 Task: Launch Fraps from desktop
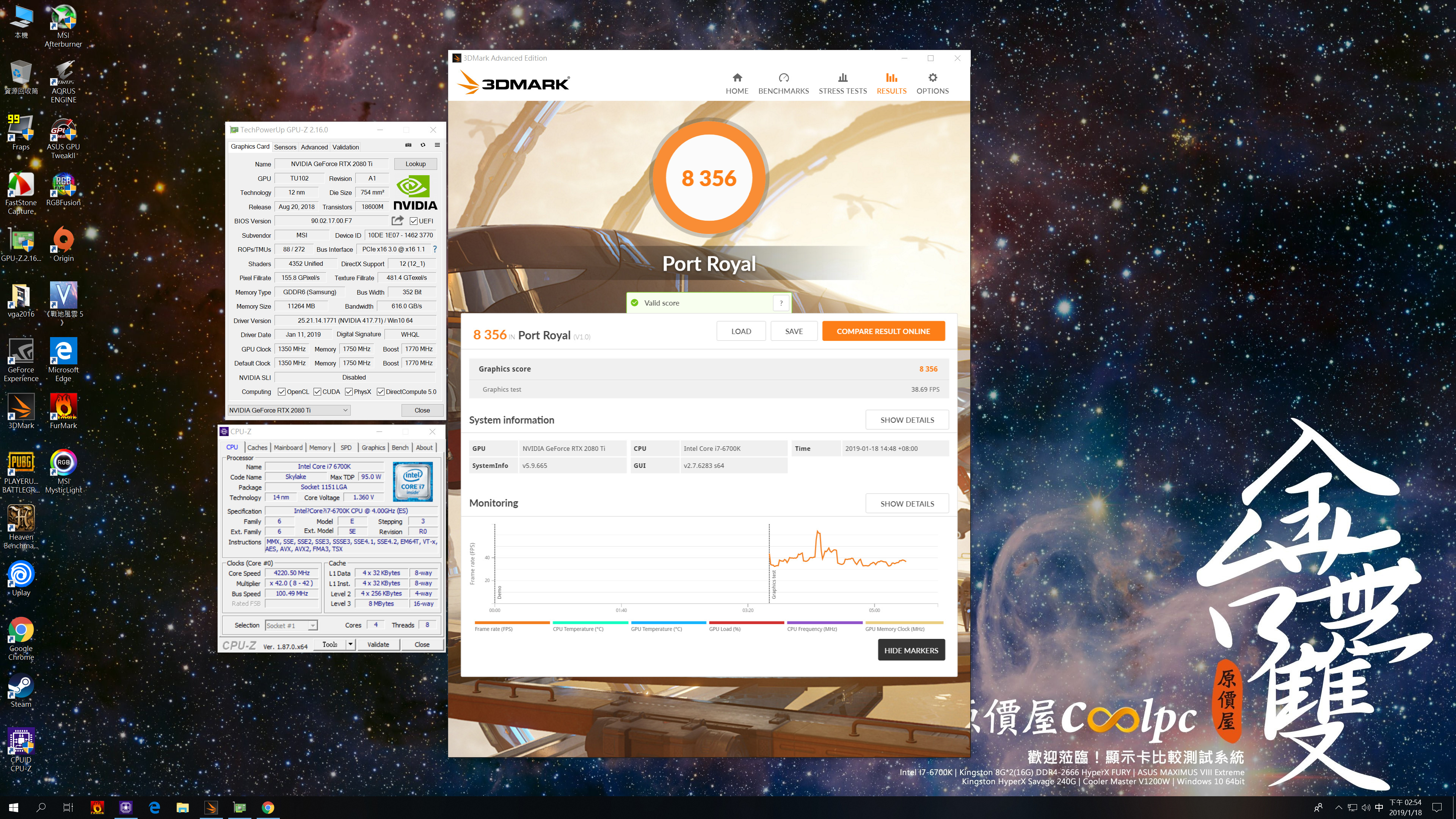pos(21,133)
